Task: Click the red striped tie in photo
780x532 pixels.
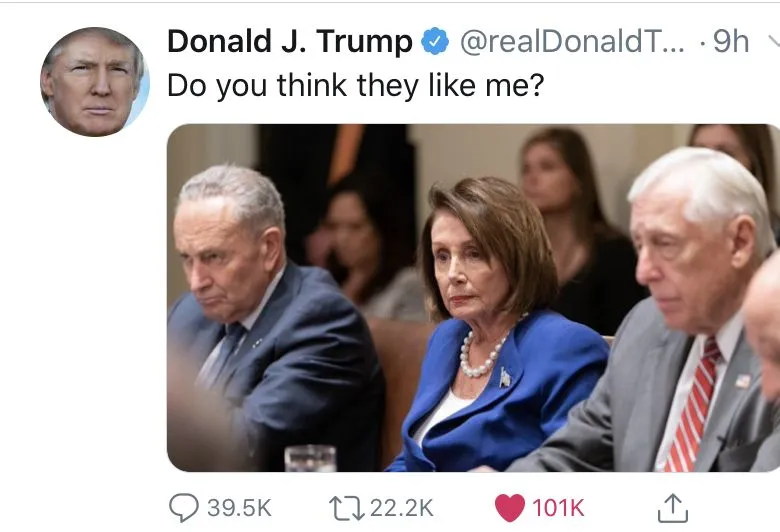Action: tap(692, 405)
